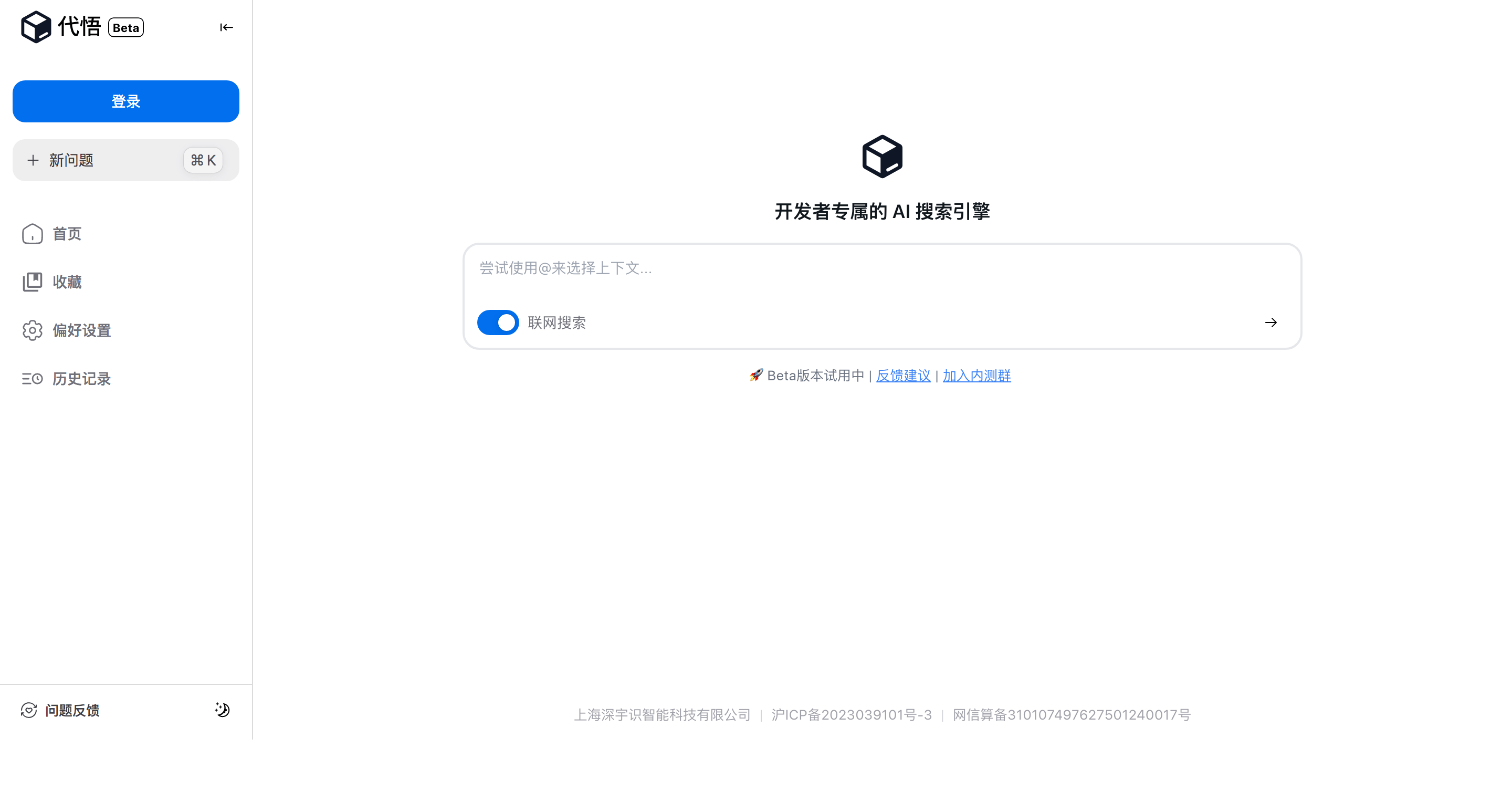Click the gear icon for 偏好设置
Screen dimensions: 1512x811
pos(32,330)
